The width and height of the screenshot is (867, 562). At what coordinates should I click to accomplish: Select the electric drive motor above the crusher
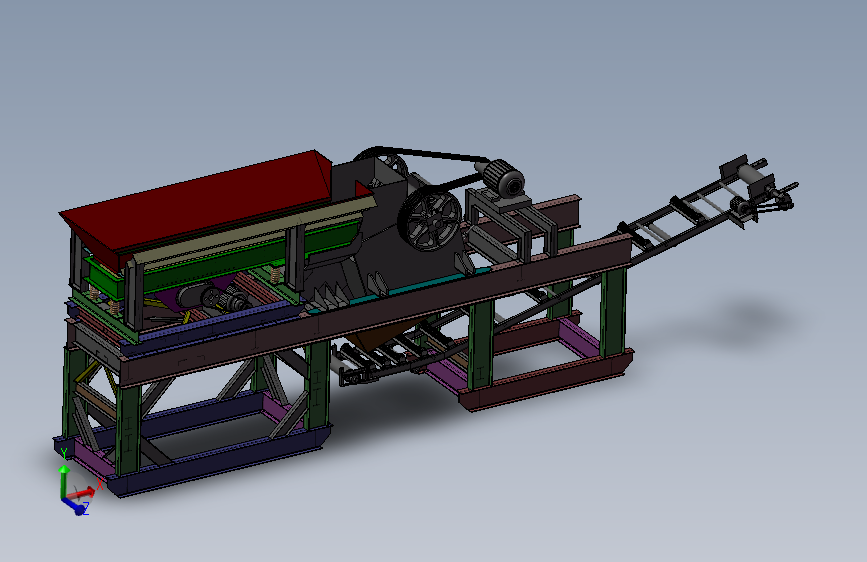click(x=502, y=178)
